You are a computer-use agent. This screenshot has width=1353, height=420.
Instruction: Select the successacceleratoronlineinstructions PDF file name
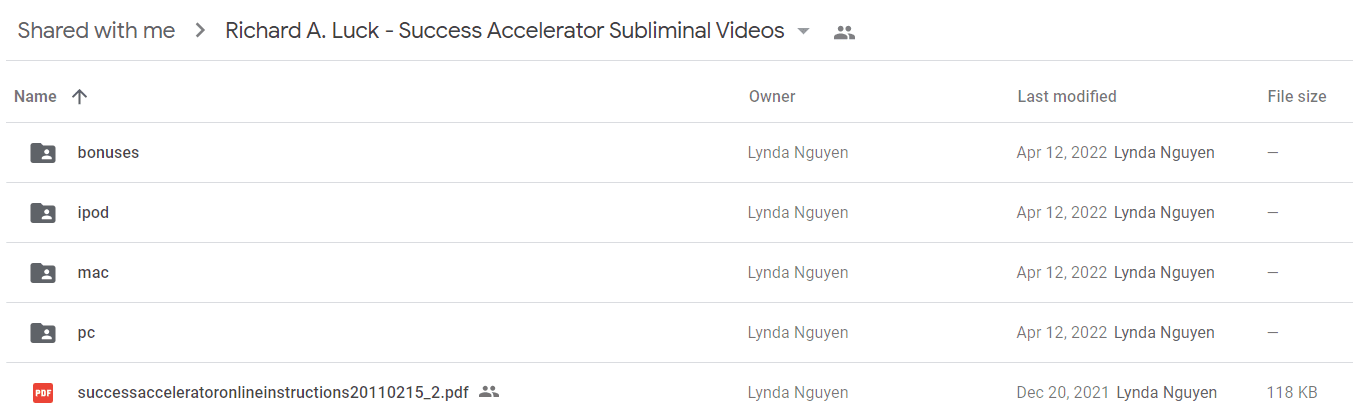[x=273, y=393]
